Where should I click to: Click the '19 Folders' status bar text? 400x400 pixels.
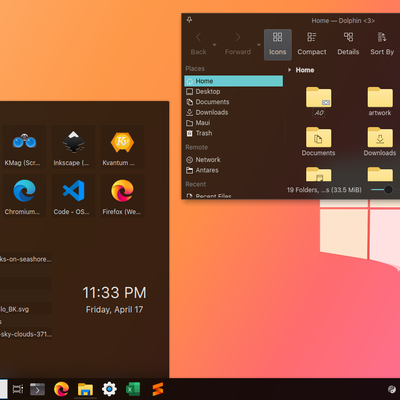coord(324,190)
